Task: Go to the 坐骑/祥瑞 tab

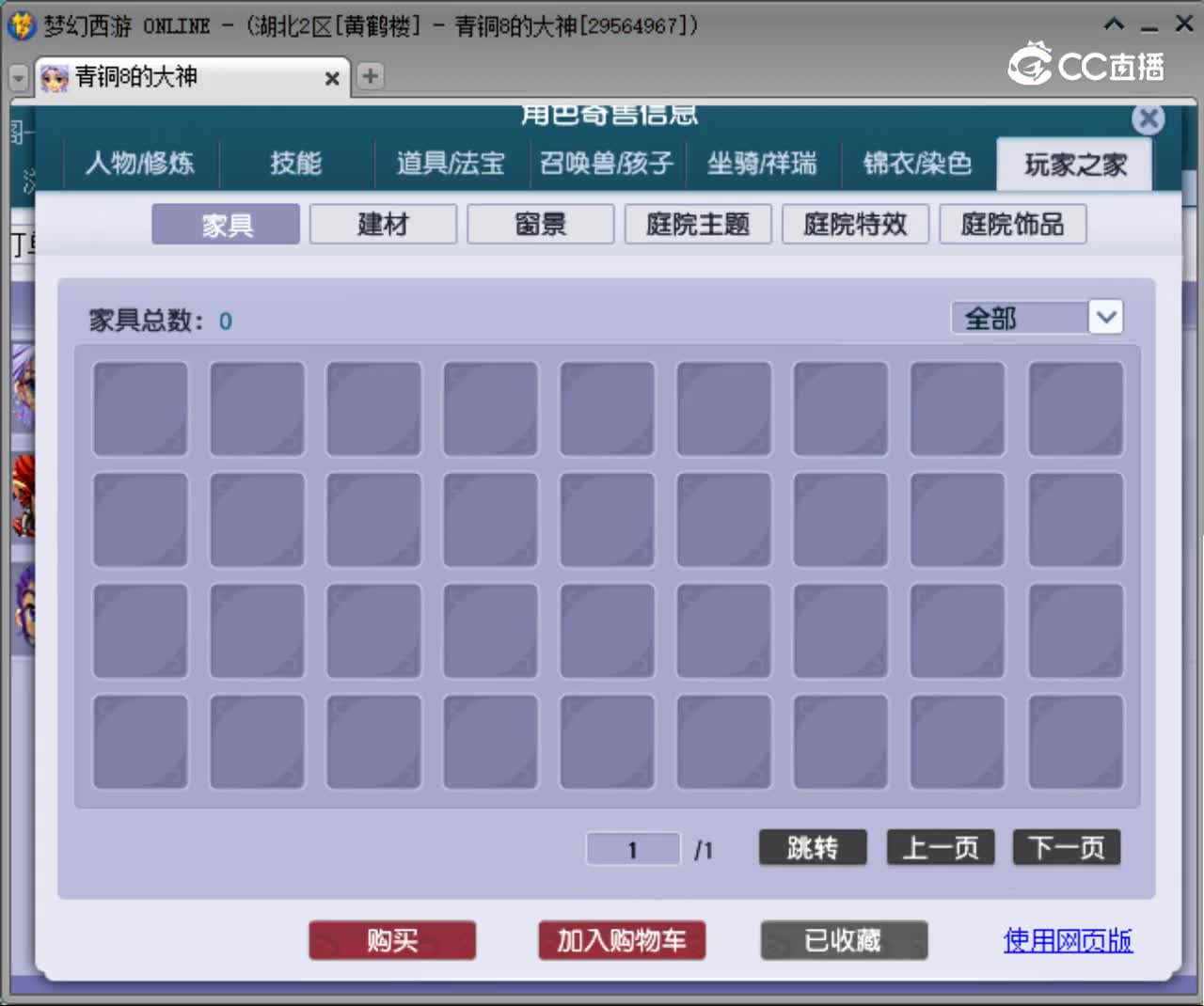Action: (762, 164)
